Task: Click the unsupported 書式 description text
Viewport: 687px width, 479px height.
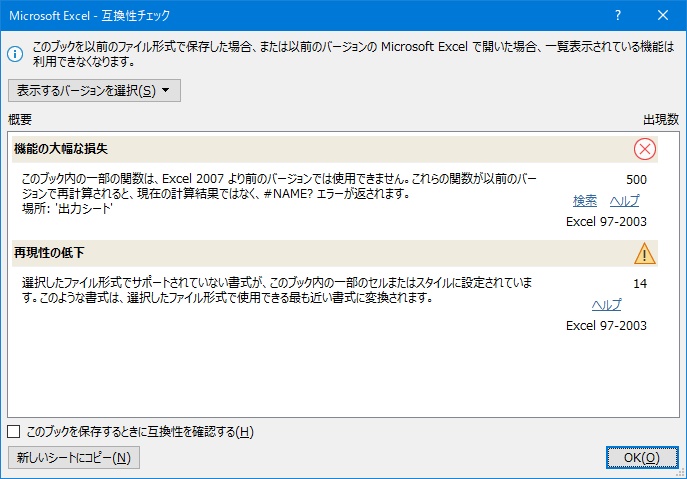Action: pyautogui.click(x=277, y=290)
